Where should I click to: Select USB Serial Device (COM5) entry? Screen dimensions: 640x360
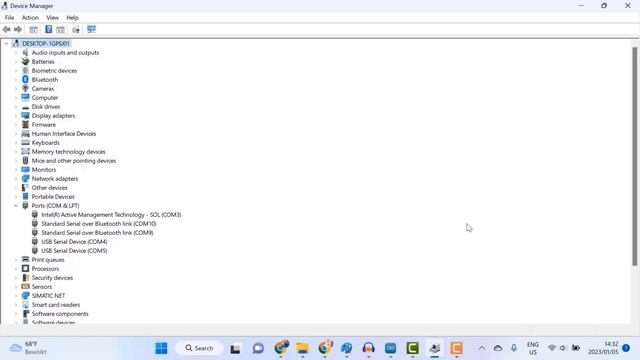click(74, 251)
